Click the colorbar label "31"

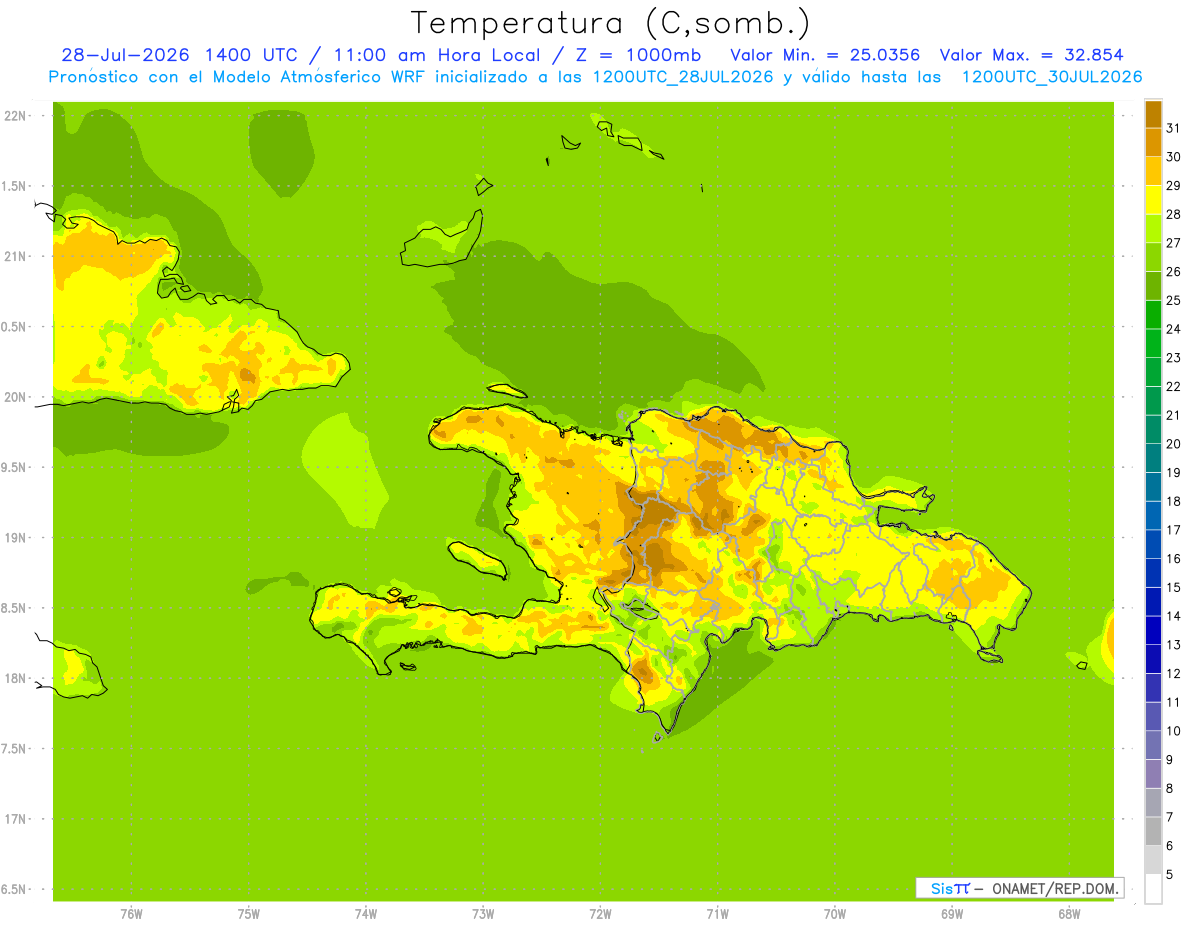click(x=1173, y=128)
